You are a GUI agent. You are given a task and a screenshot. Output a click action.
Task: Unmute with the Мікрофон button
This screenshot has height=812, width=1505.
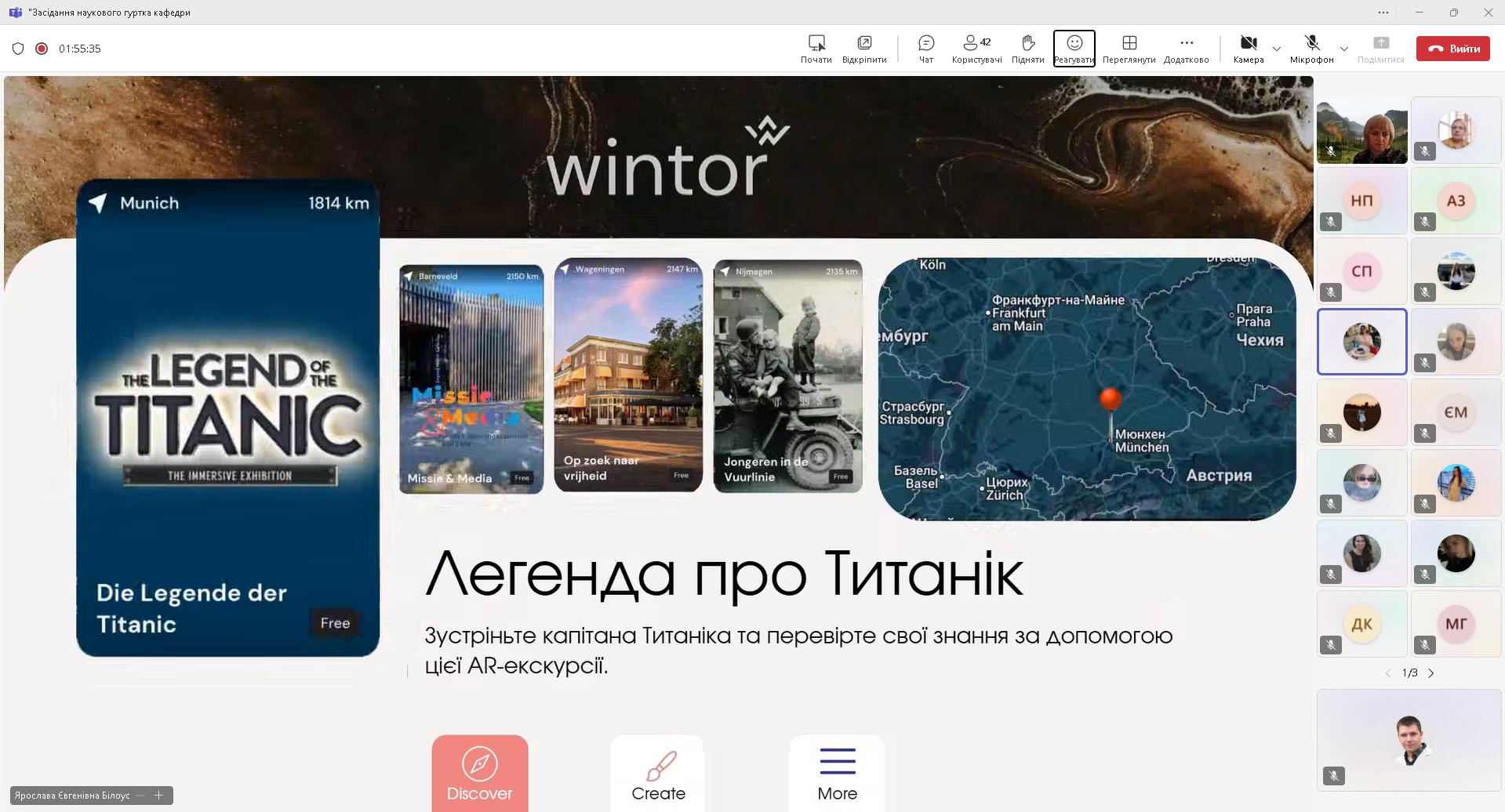[x=1311, y=49]
